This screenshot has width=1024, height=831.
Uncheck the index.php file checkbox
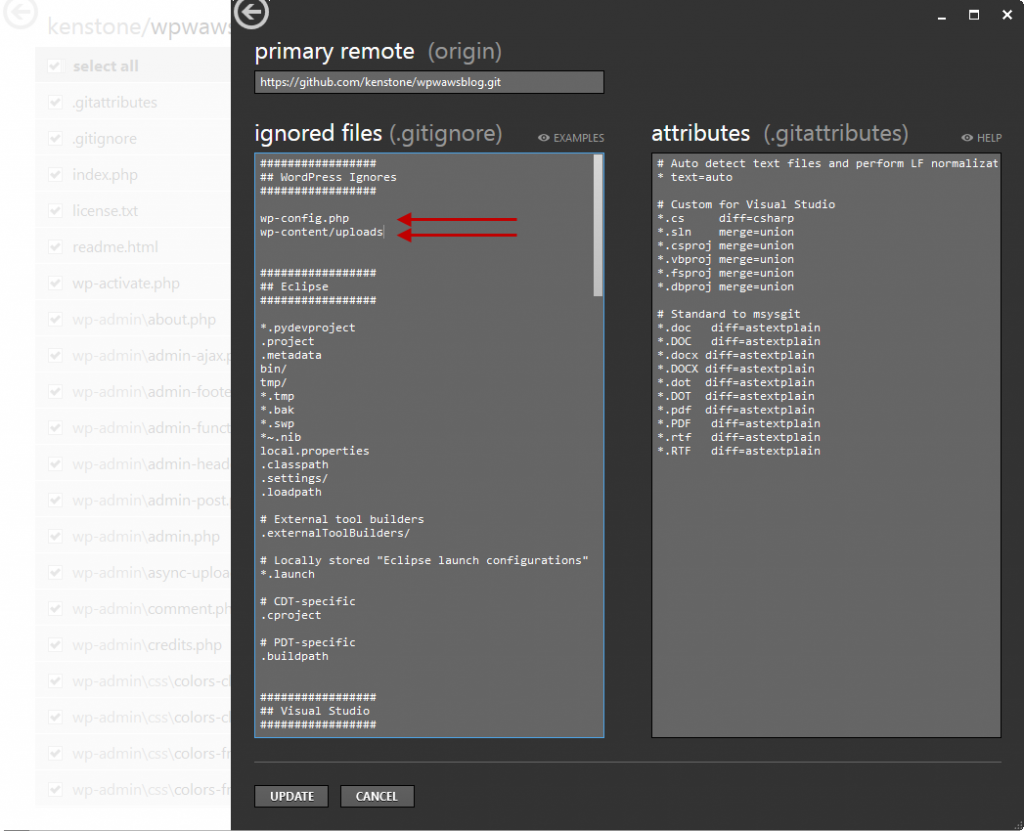[x=55, y=175]
